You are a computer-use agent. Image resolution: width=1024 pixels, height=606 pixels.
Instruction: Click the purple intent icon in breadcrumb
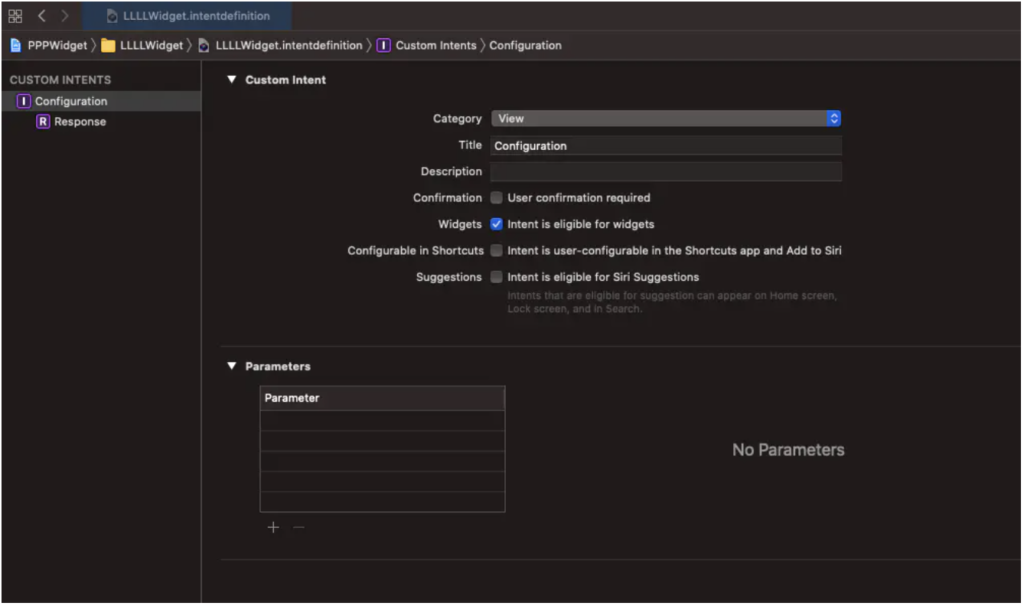click(x=383, y=46)
